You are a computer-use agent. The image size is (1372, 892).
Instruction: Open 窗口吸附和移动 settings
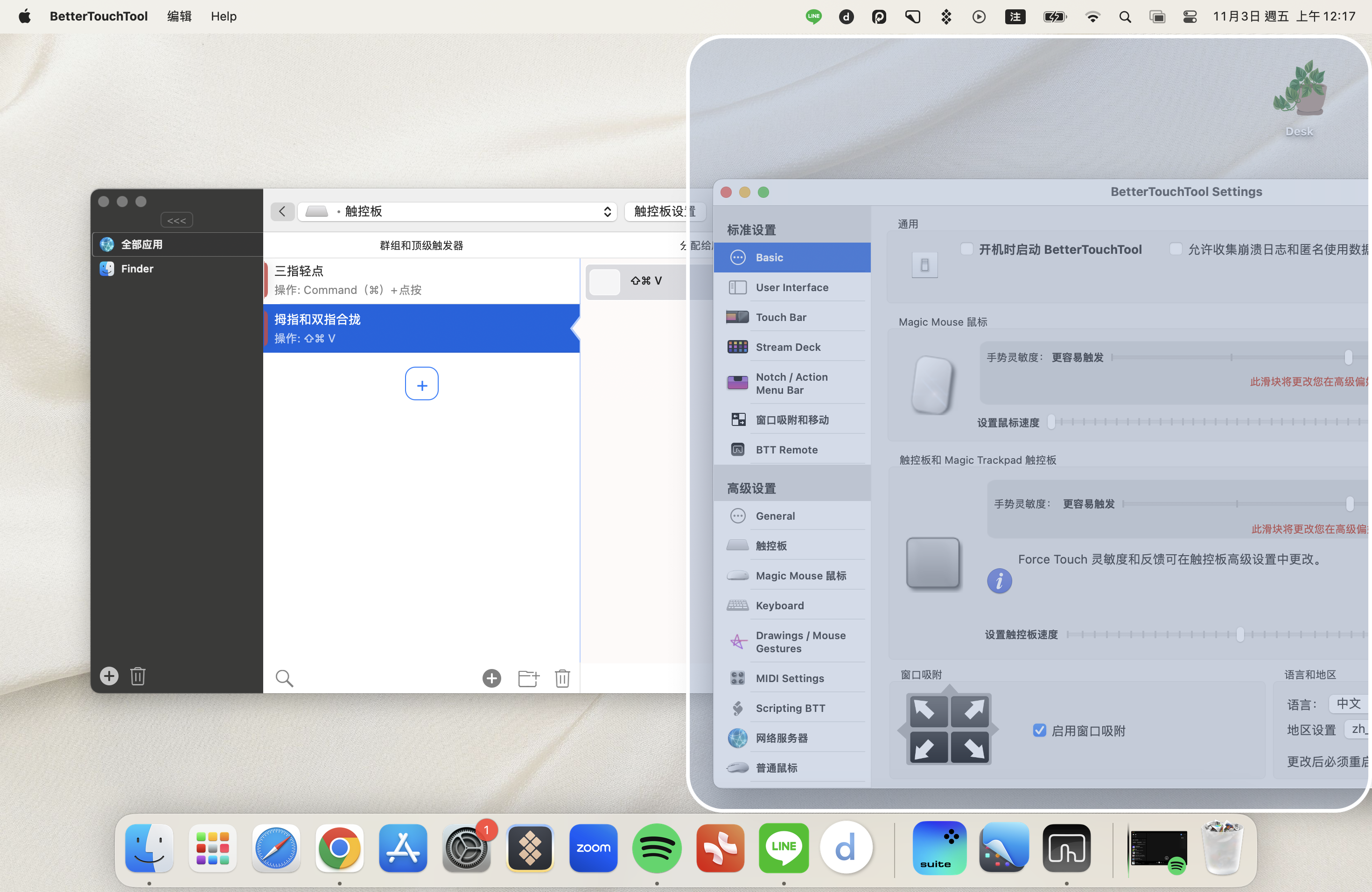pyautogui.click(x=792, y=419)
